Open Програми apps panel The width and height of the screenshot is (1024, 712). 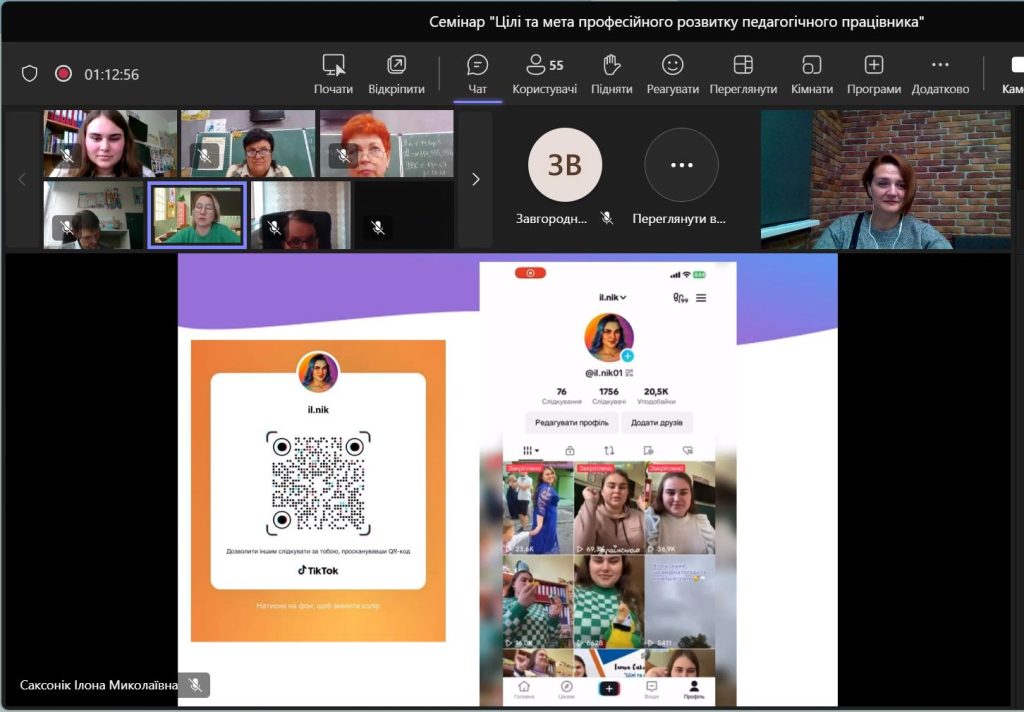coord(874,74)
